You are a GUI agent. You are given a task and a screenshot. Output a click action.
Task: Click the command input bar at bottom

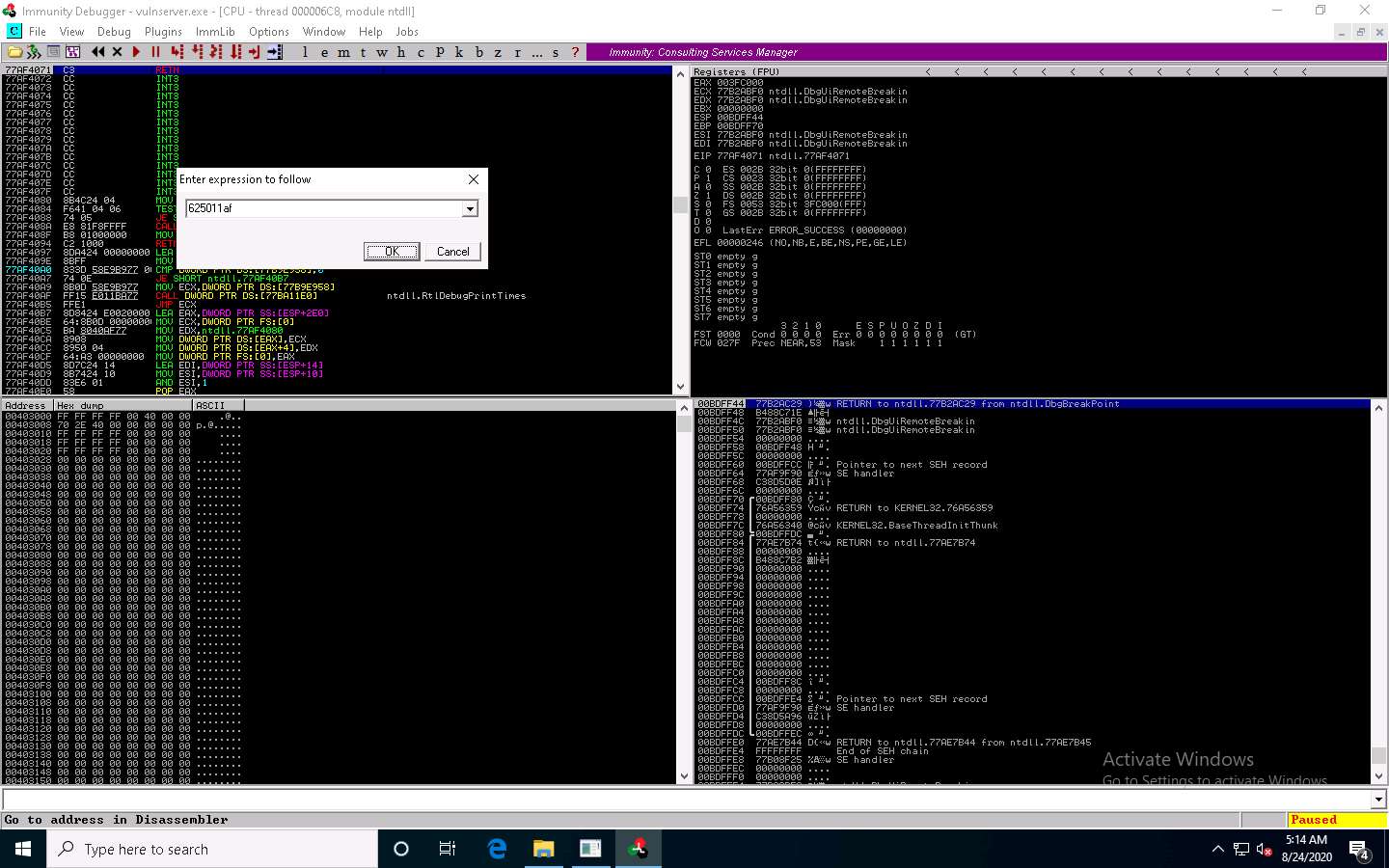[x=686, y=799]
